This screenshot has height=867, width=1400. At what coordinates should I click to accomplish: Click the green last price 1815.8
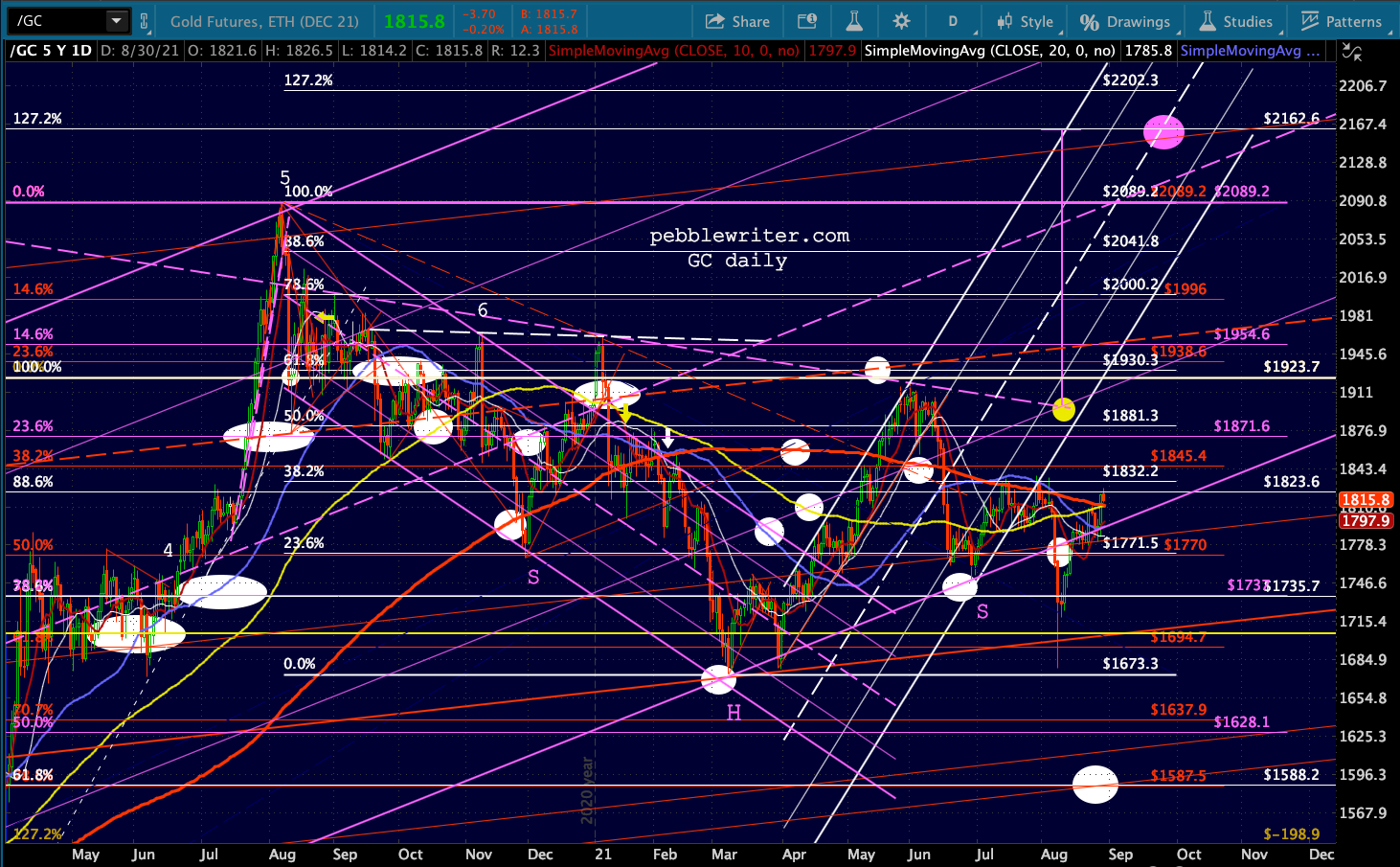tap(415, 21)
